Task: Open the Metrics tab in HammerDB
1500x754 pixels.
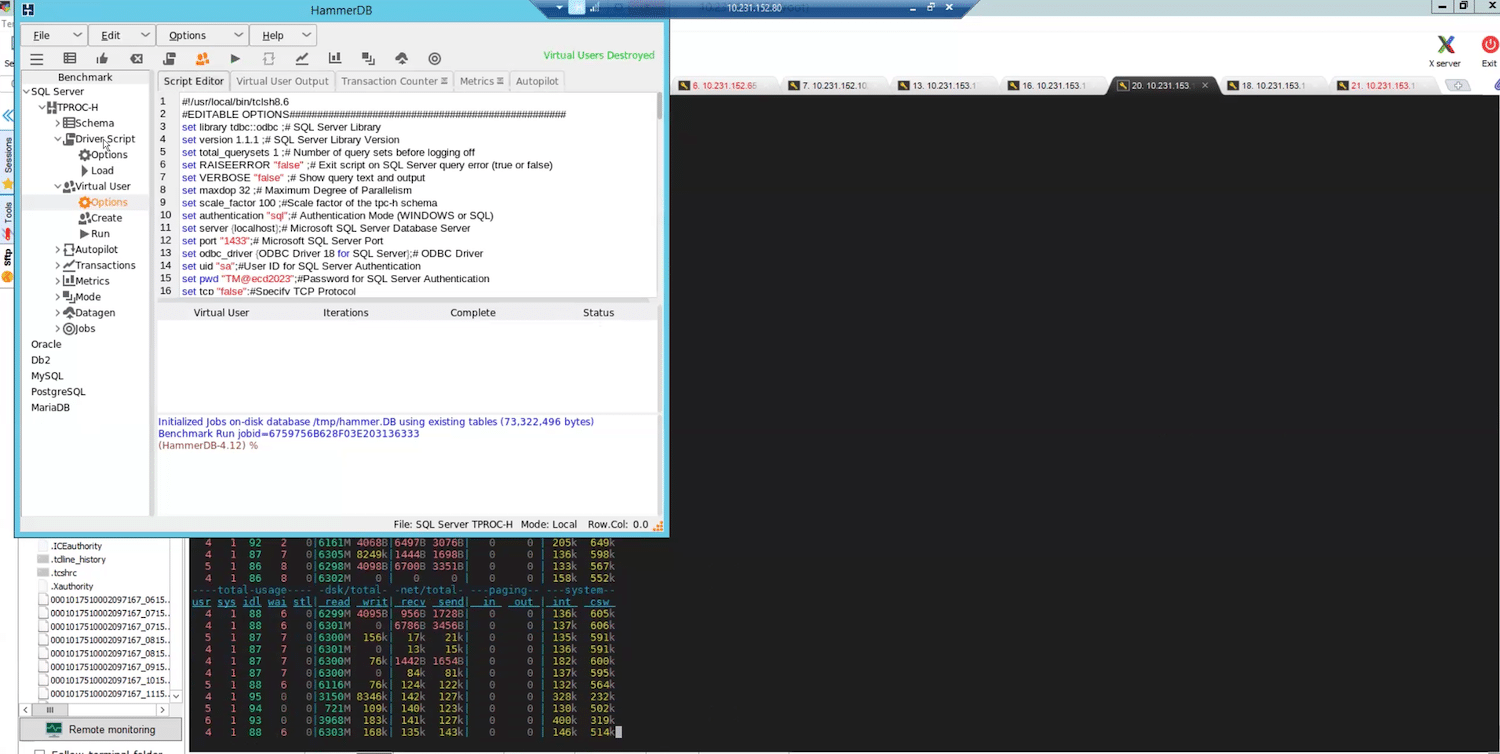Action: point(481,81)
